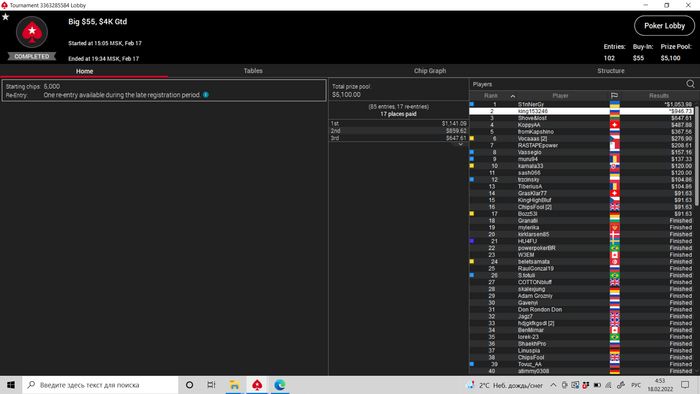Select player row Don Rondon Don
This screenshot has height=394, width=700.
coord(582,310)
